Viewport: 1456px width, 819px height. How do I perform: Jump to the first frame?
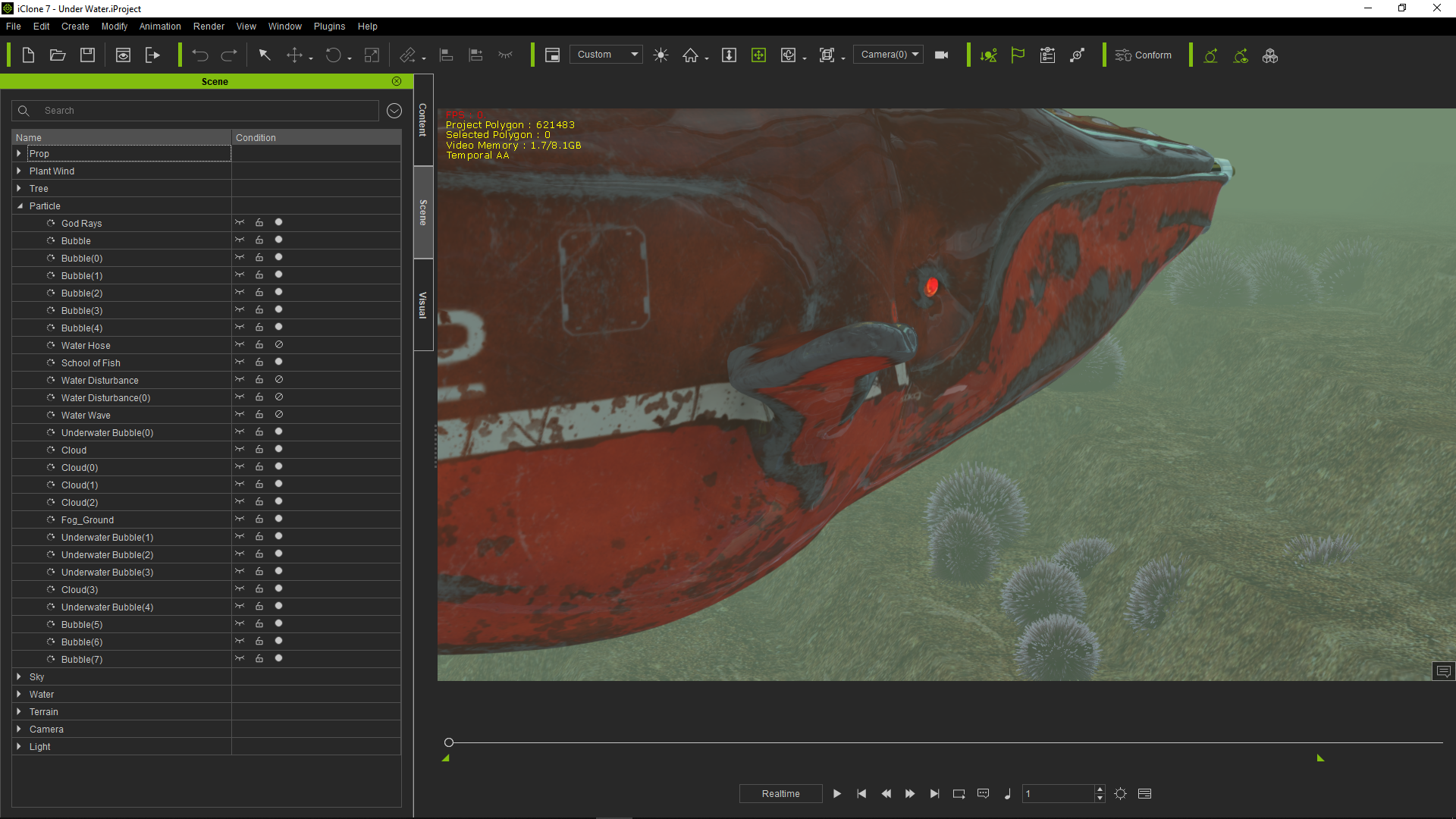coord(861,794)
